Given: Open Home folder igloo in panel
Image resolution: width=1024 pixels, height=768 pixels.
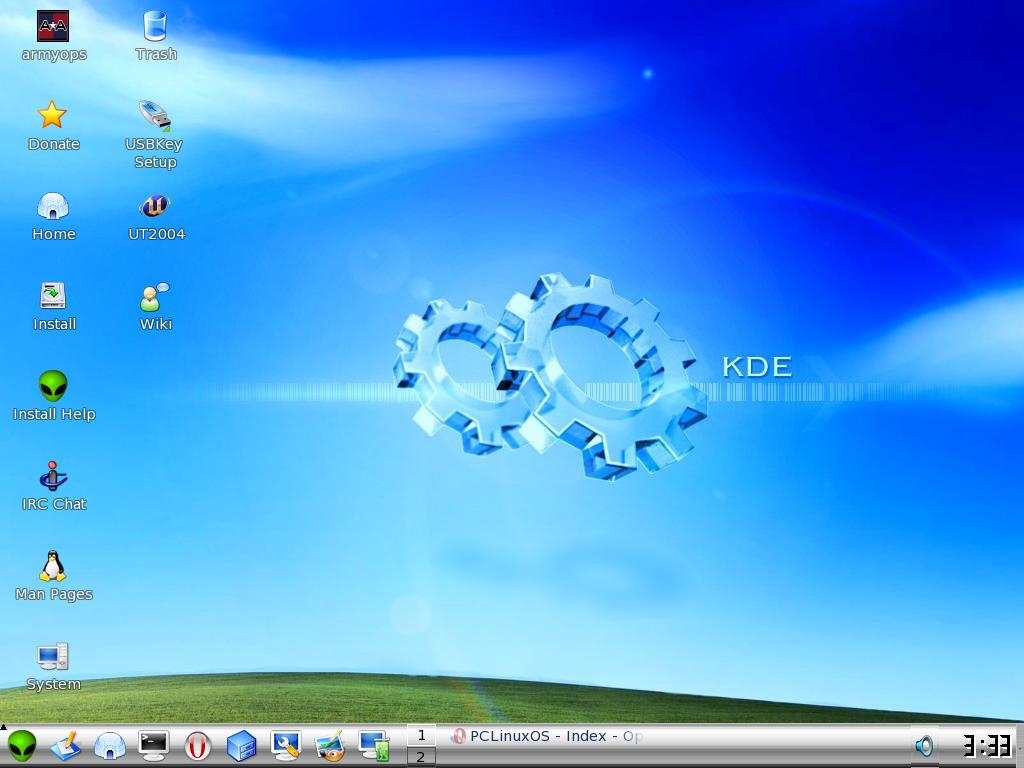Looking at the screenshot, I should [x=110, y=745].
